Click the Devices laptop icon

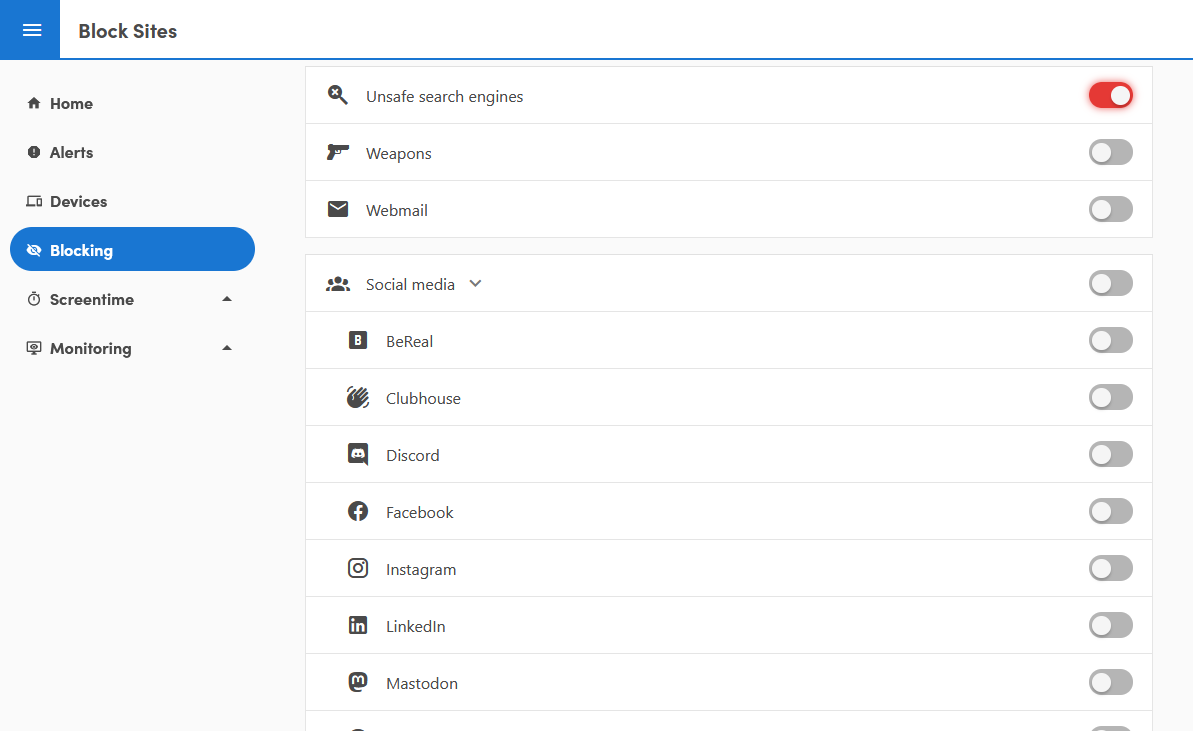[x=33, y=202]
